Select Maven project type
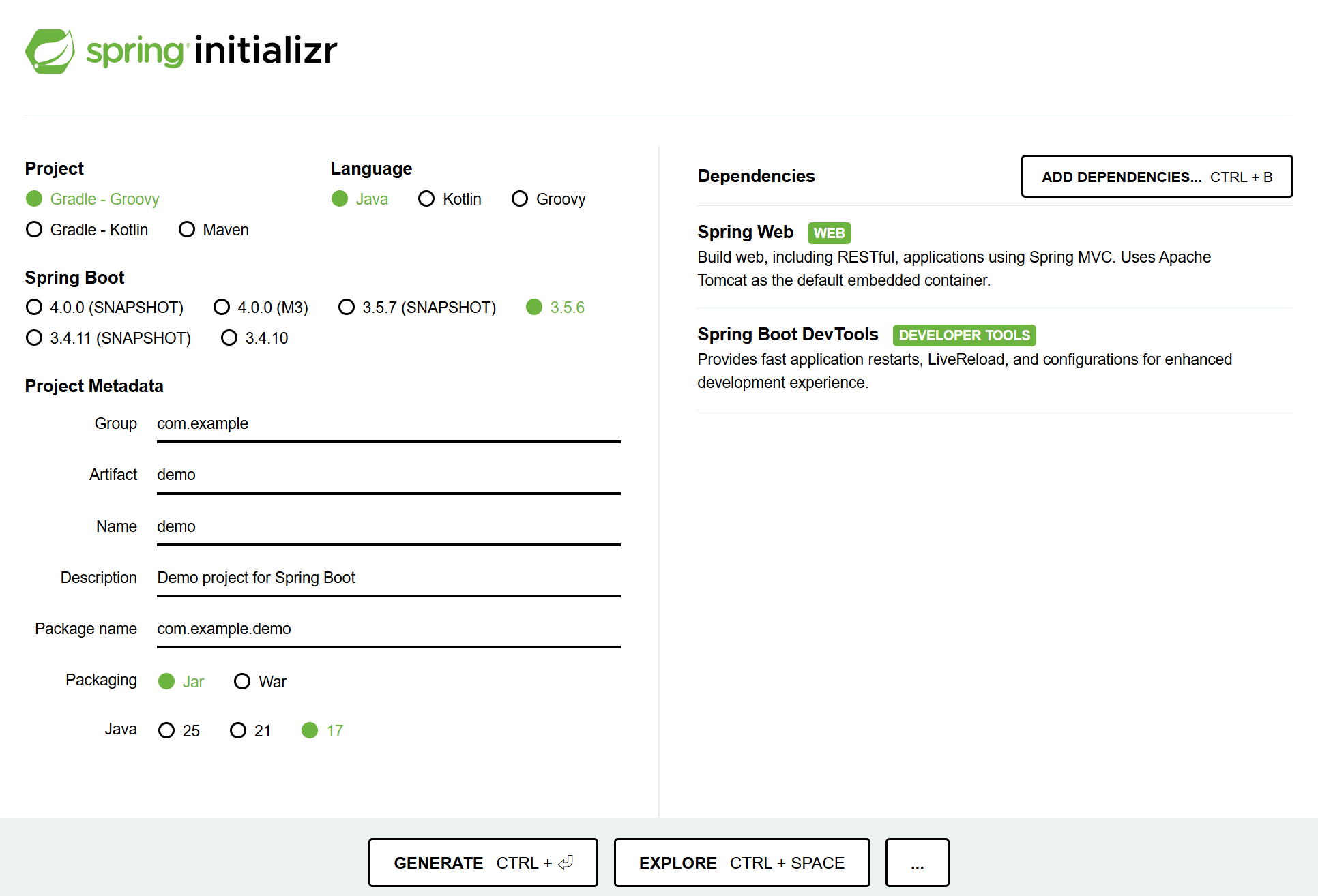This screenshot has height=896, width=1318. [187, 230]
